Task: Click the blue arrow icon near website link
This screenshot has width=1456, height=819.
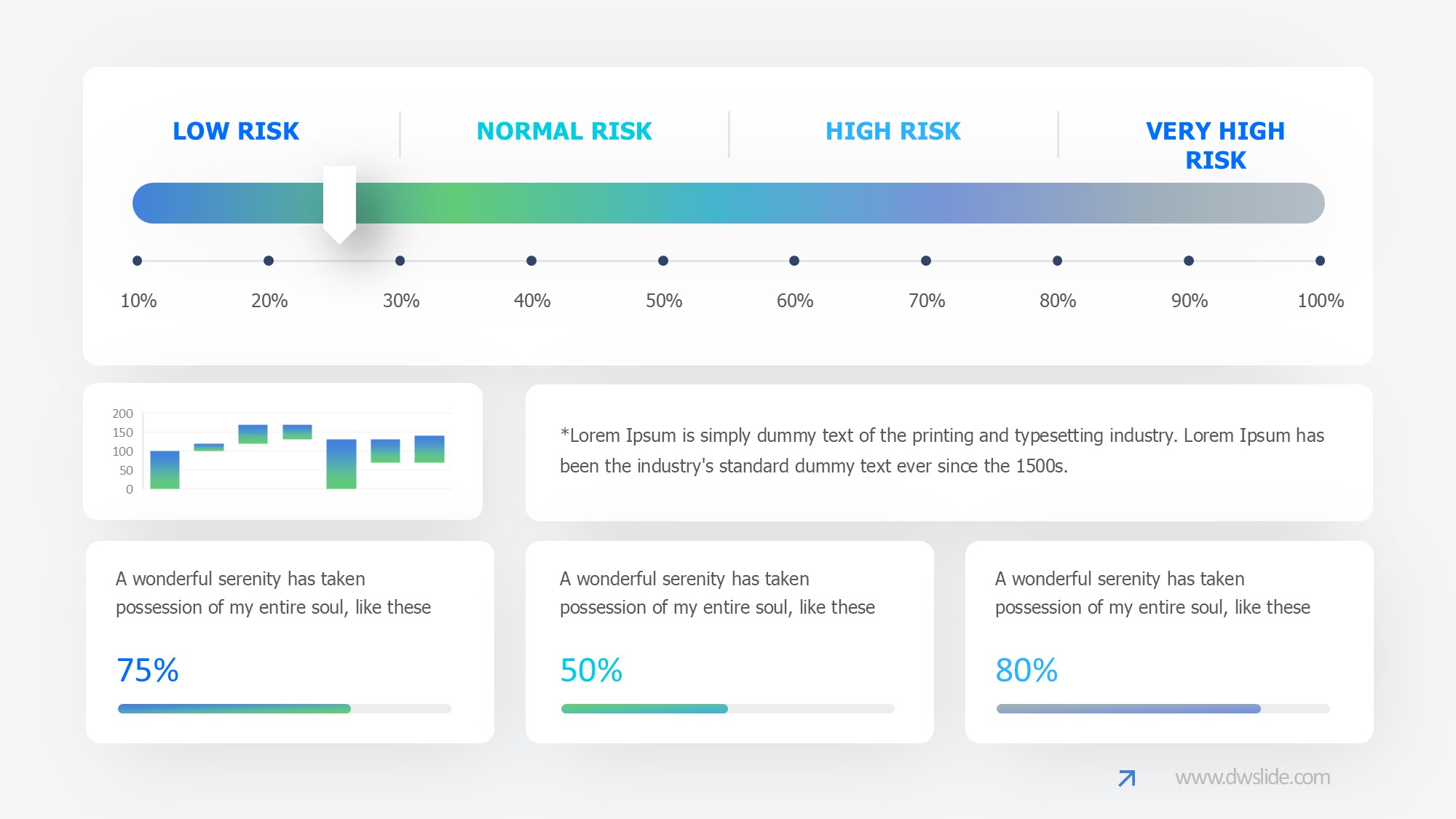Action: pos(1126,778)
